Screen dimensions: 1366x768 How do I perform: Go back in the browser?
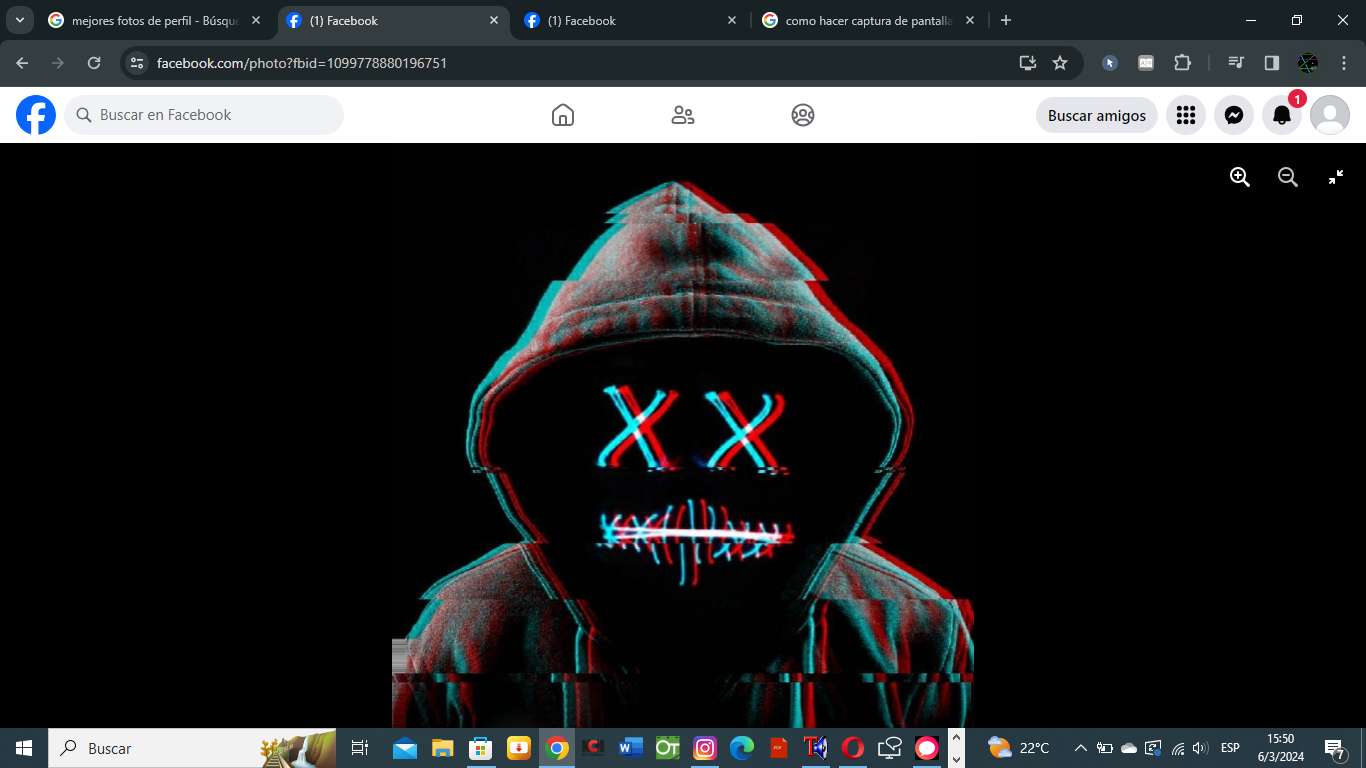(22, 63)
